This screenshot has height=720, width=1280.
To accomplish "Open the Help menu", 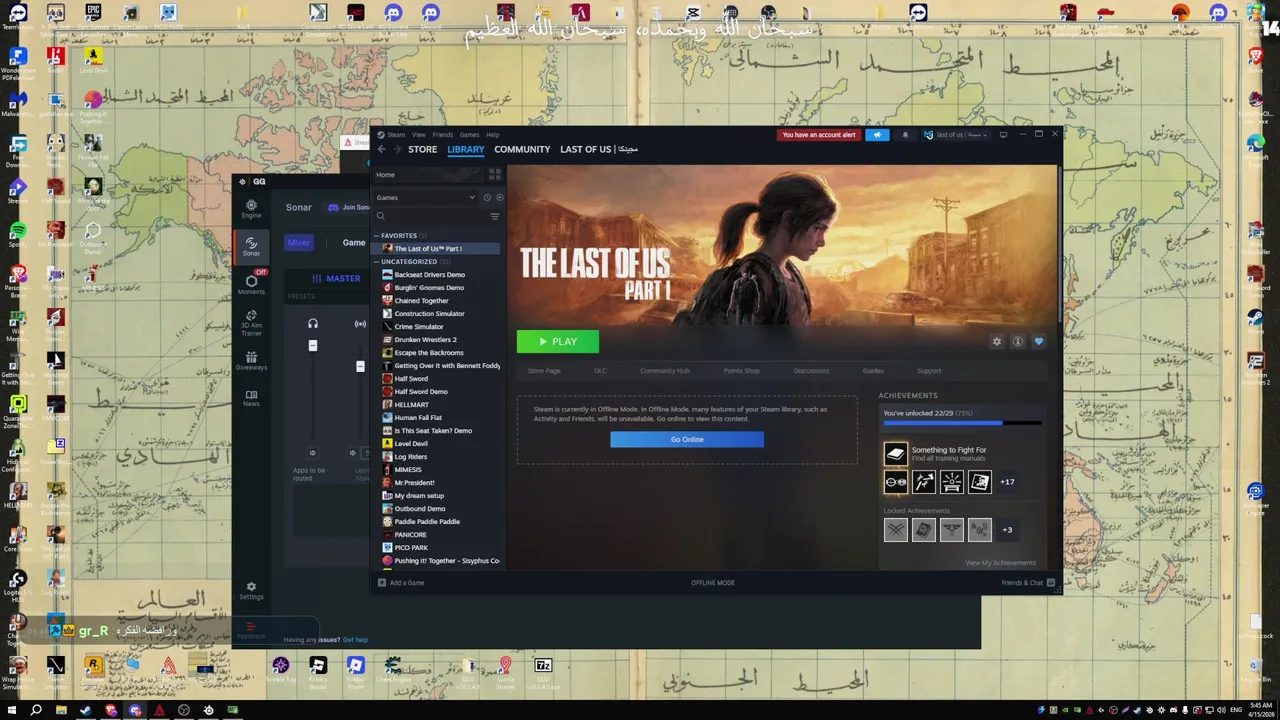I will 492,135.
